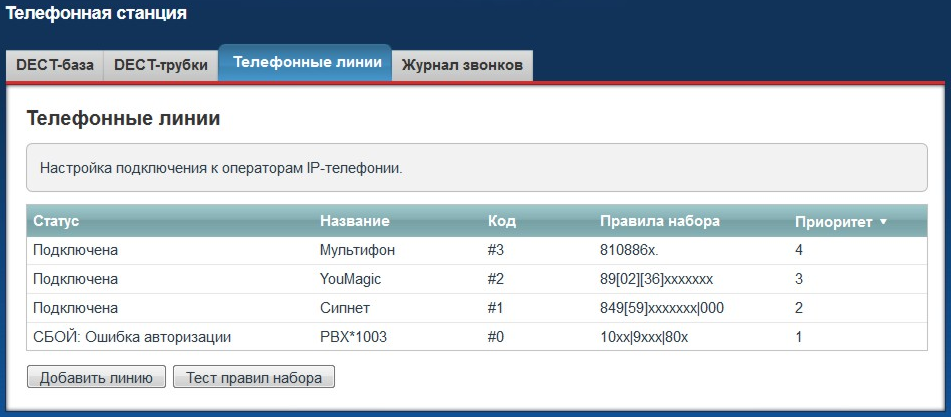The width and height of the screenshot is (951, 417).
Task: Click the Статус column header
Action: (x=56, y=220)
